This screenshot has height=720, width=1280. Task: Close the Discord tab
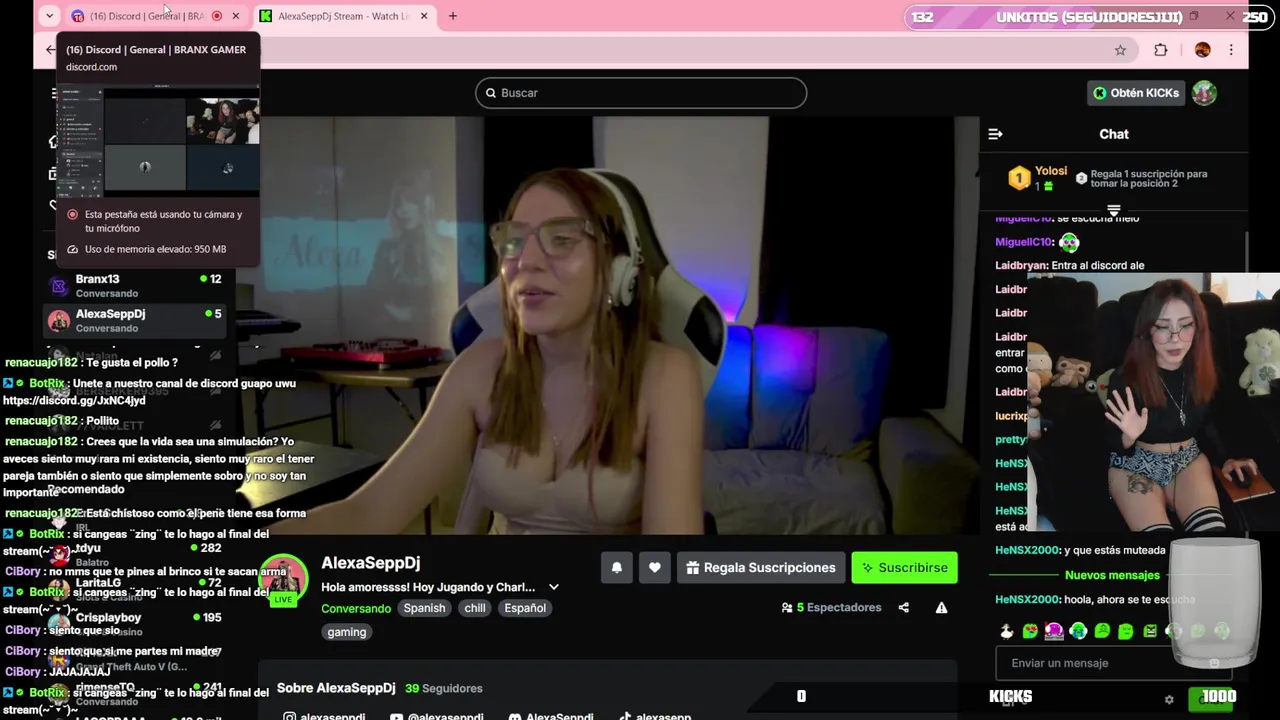pos(235,16)
